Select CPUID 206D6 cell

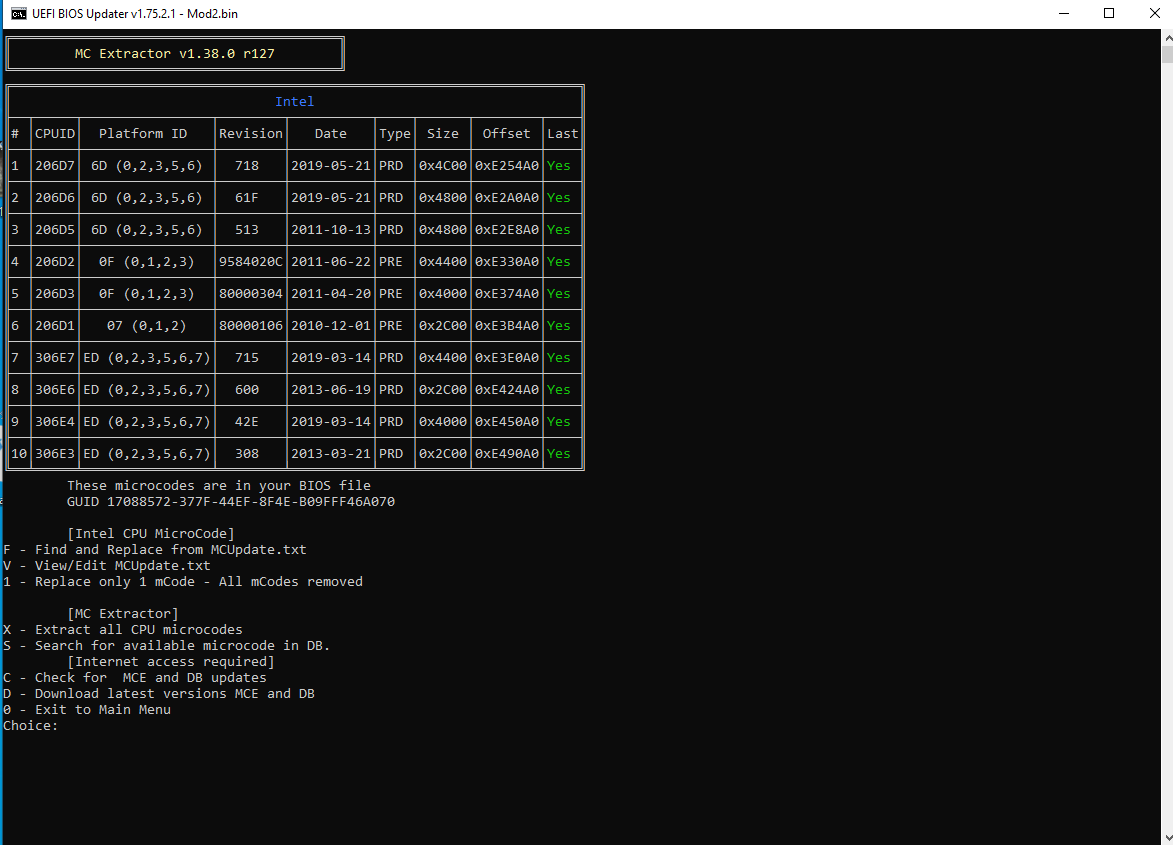pos(55,198)
